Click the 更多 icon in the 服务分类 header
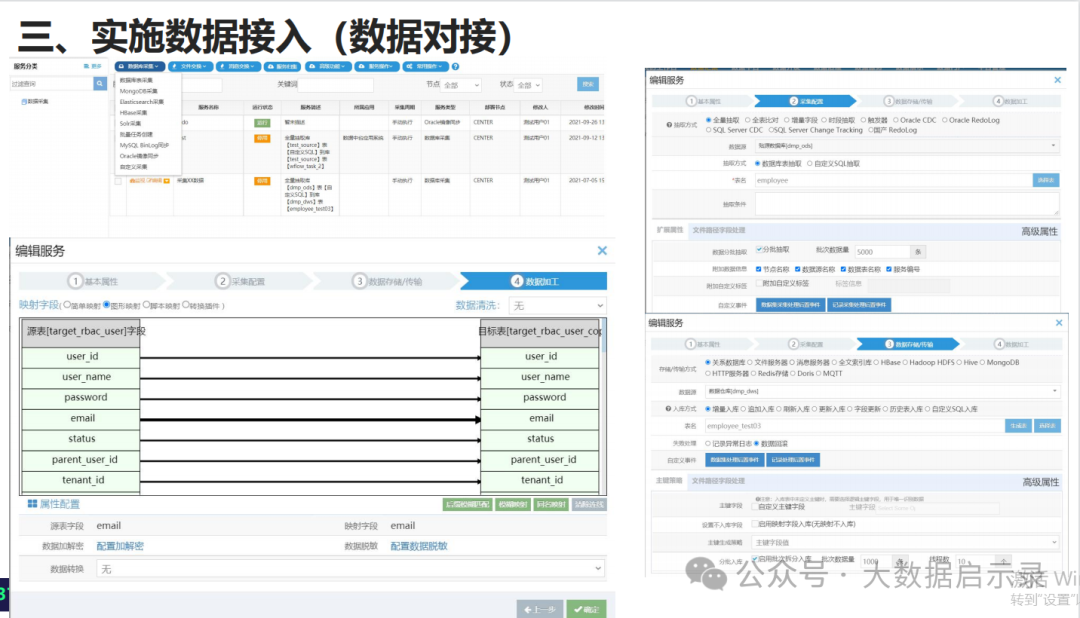 tap(86, 66)
